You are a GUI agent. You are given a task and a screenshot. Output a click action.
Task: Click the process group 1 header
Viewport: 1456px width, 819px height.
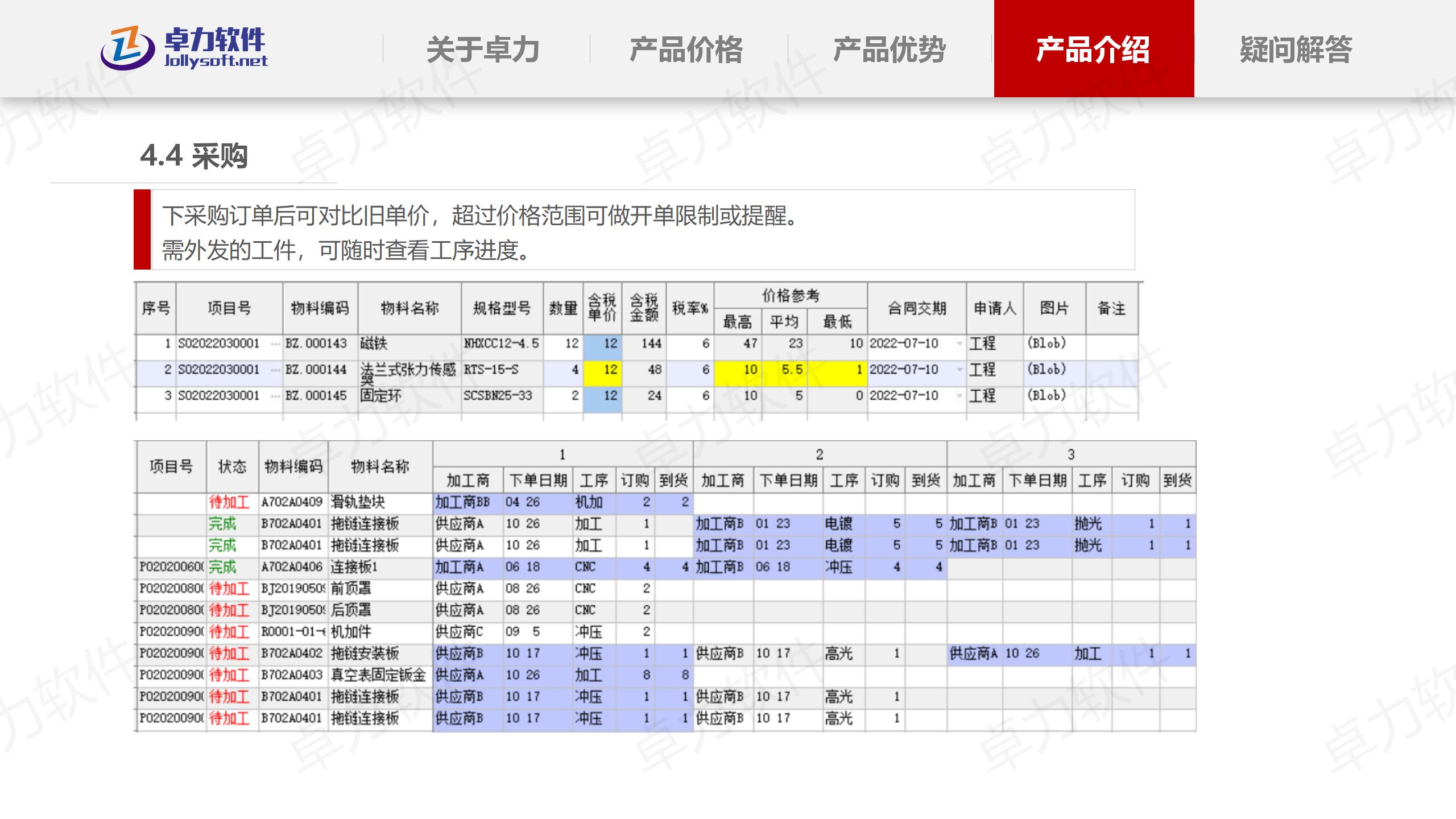click(562, 454)
